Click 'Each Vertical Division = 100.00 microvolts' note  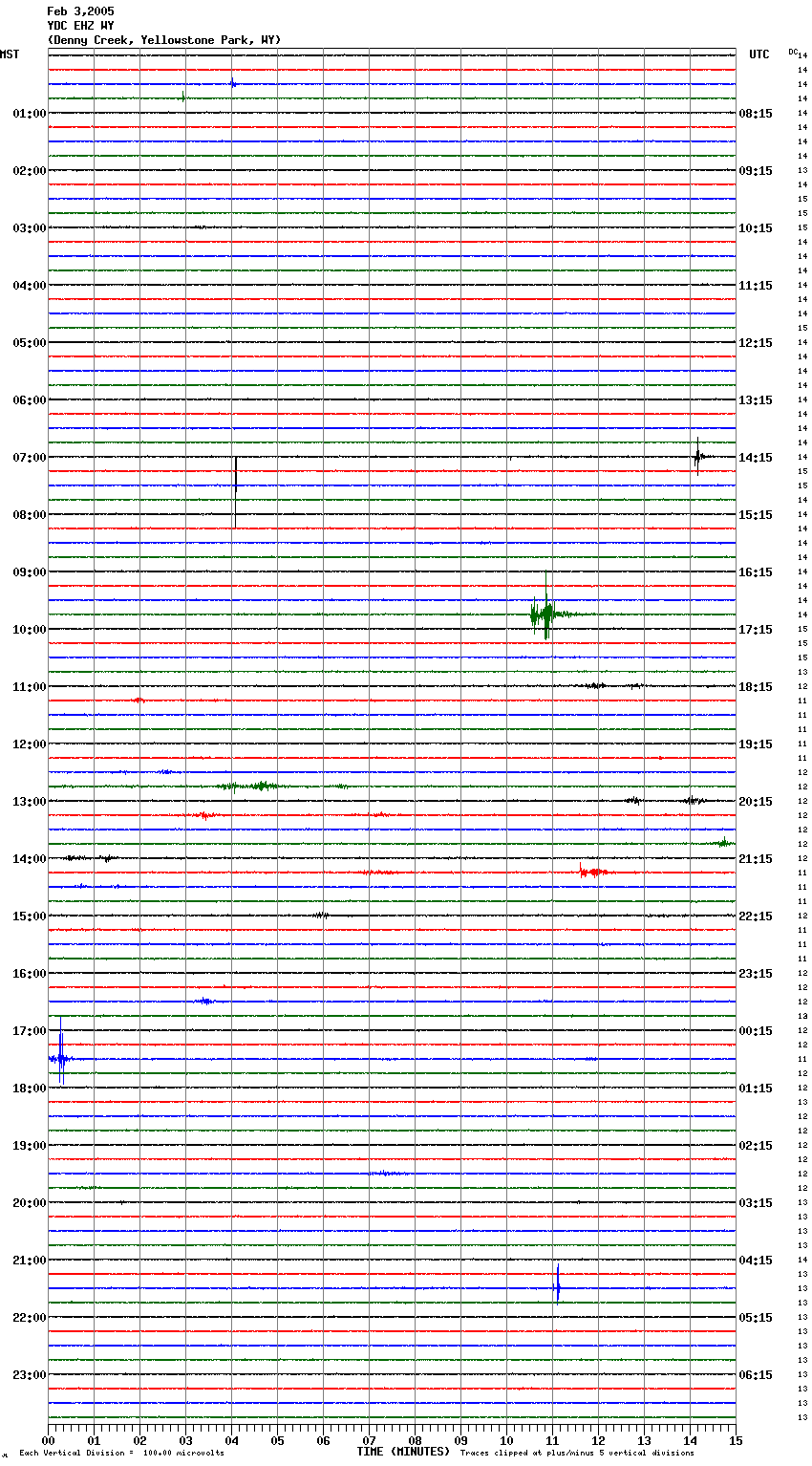(x=121, y=1454)
